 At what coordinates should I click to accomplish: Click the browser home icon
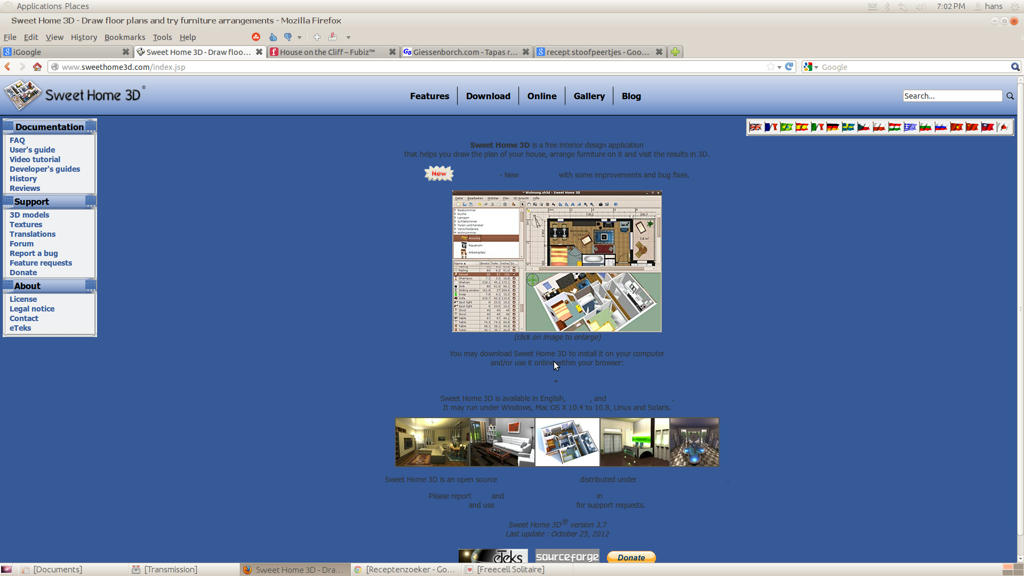point(37,67)
